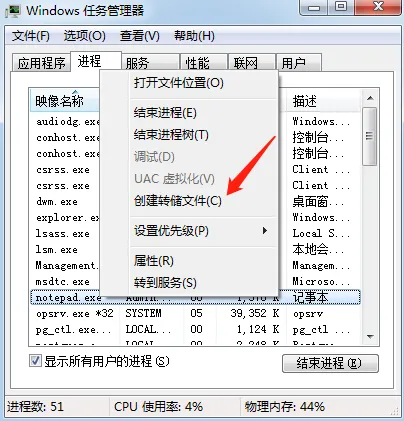Click the scrollbar down arrow
The height and width of the screenshot is (421, 404).
click(x=370, y=337)
